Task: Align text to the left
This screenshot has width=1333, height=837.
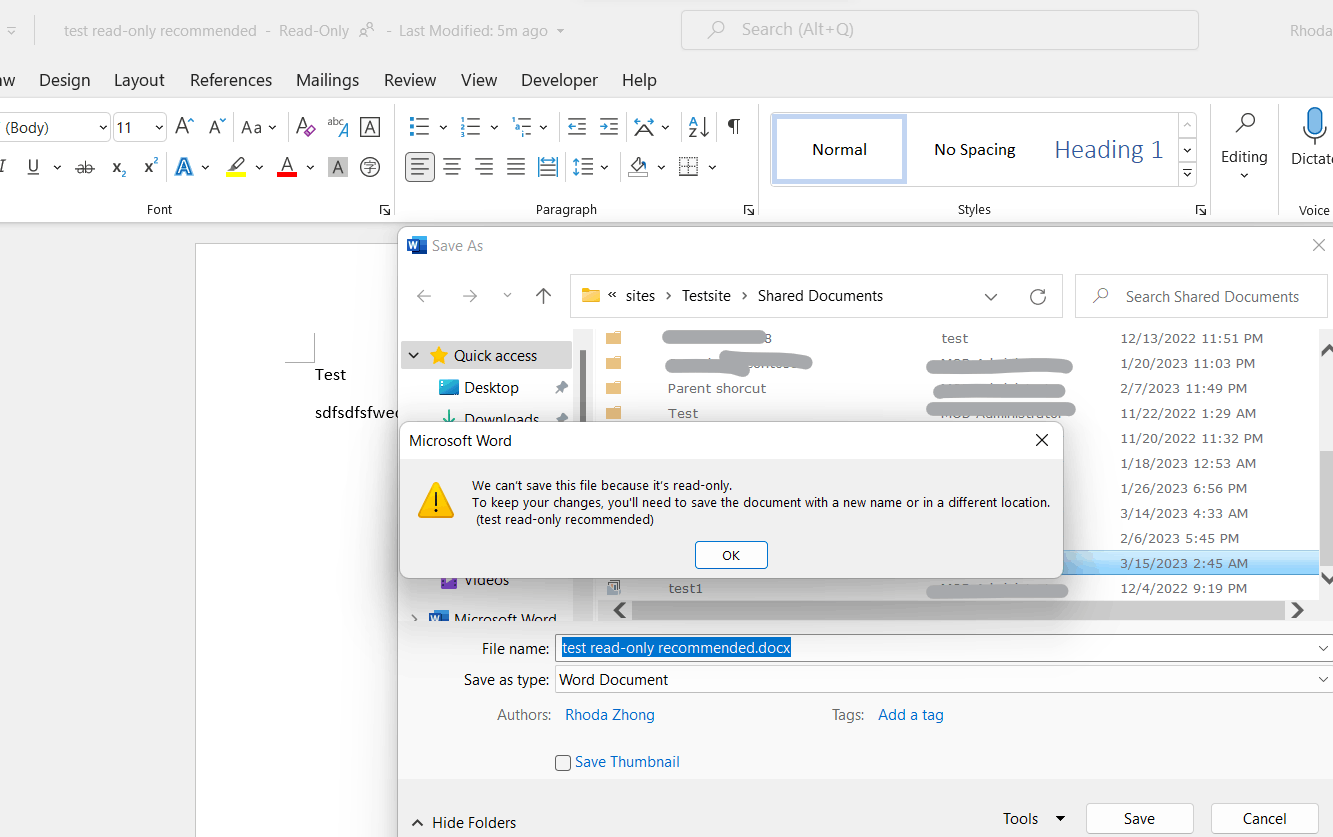Action: [420, 167]
